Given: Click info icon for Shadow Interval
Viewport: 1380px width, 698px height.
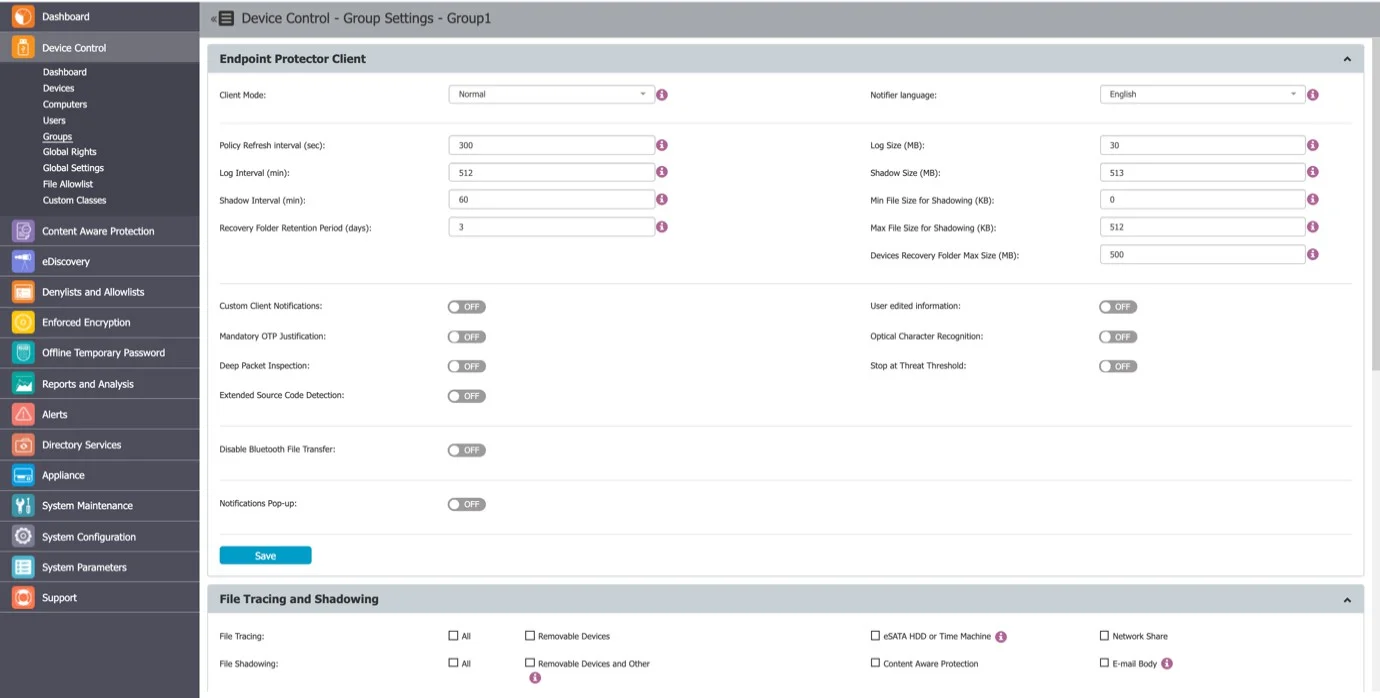Looking at the screenshot, I should click(x=662, y=200).
